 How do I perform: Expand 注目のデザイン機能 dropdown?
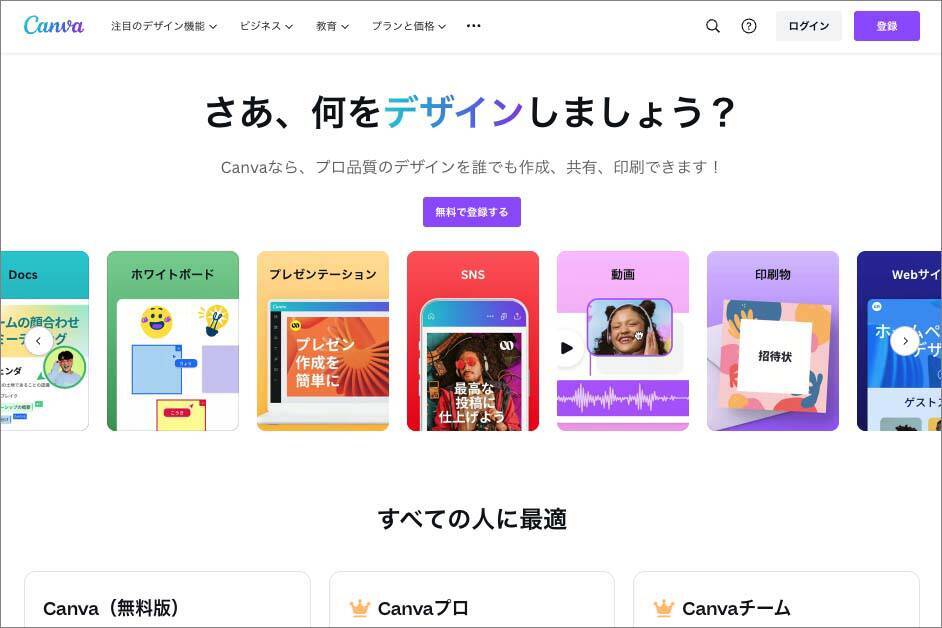point(164,26)
